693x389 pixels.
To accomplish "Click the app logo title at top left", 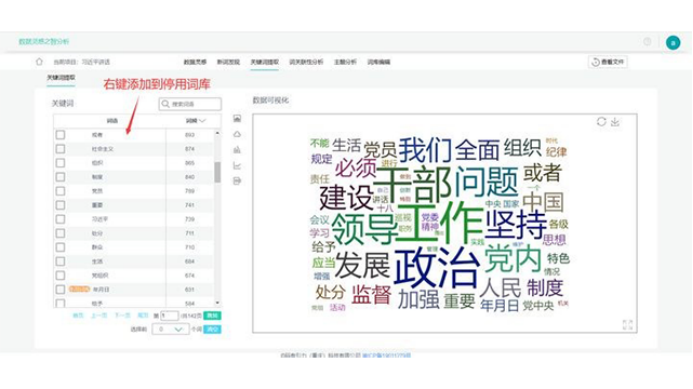I will click(x=44, y=42).
